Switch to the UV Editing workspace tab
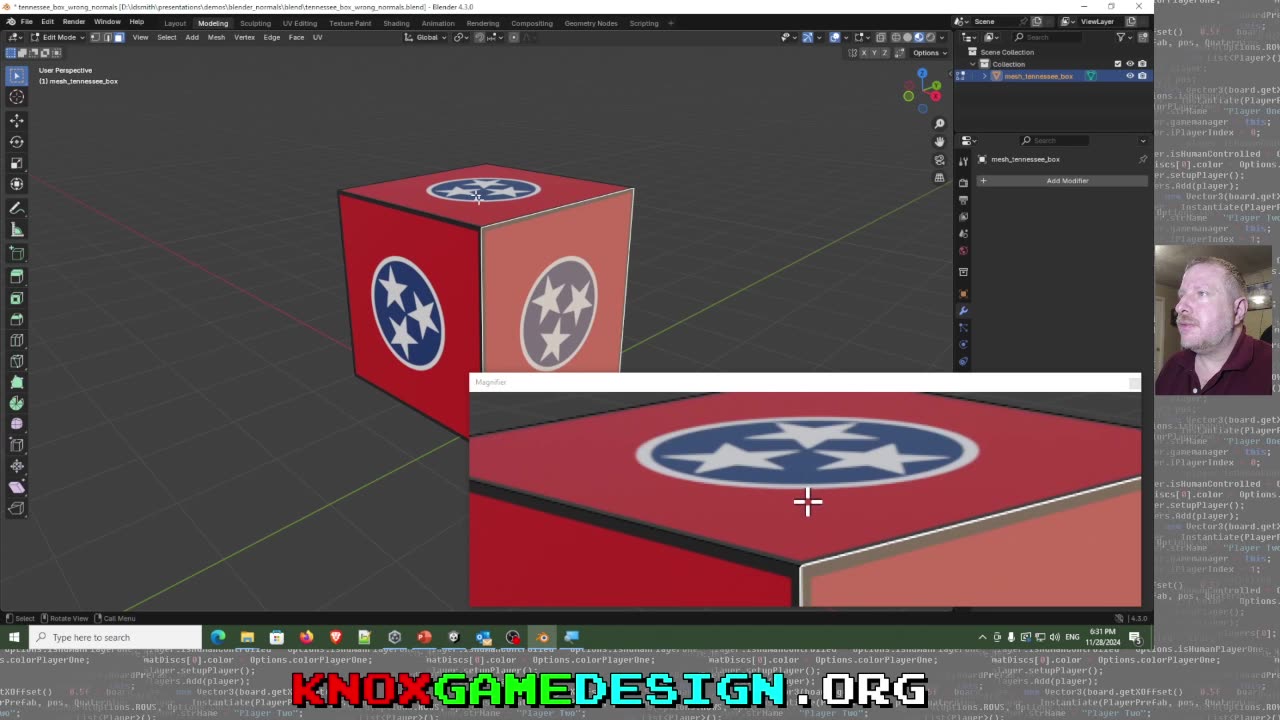The width and height of the screenshot is (1280, 720). [x=299, y=23]
